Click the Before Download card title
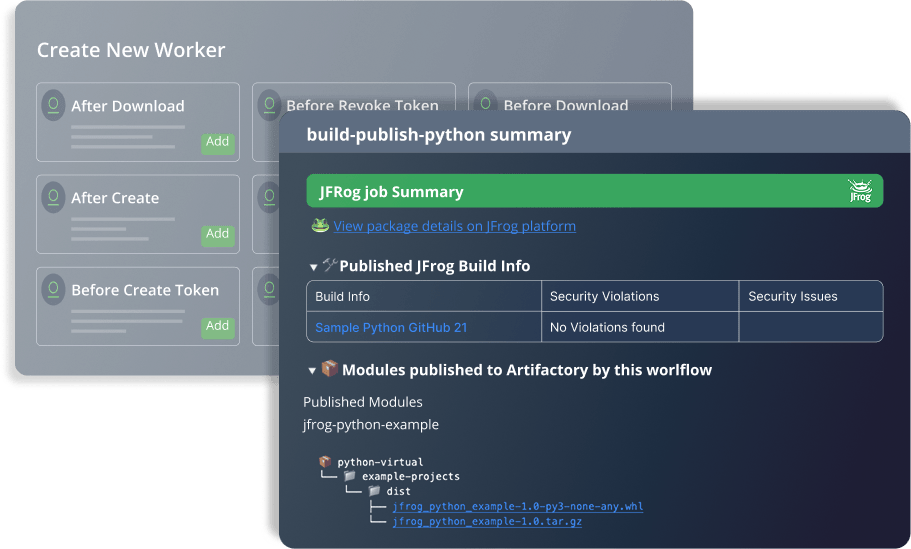 [x=566, y=105]
